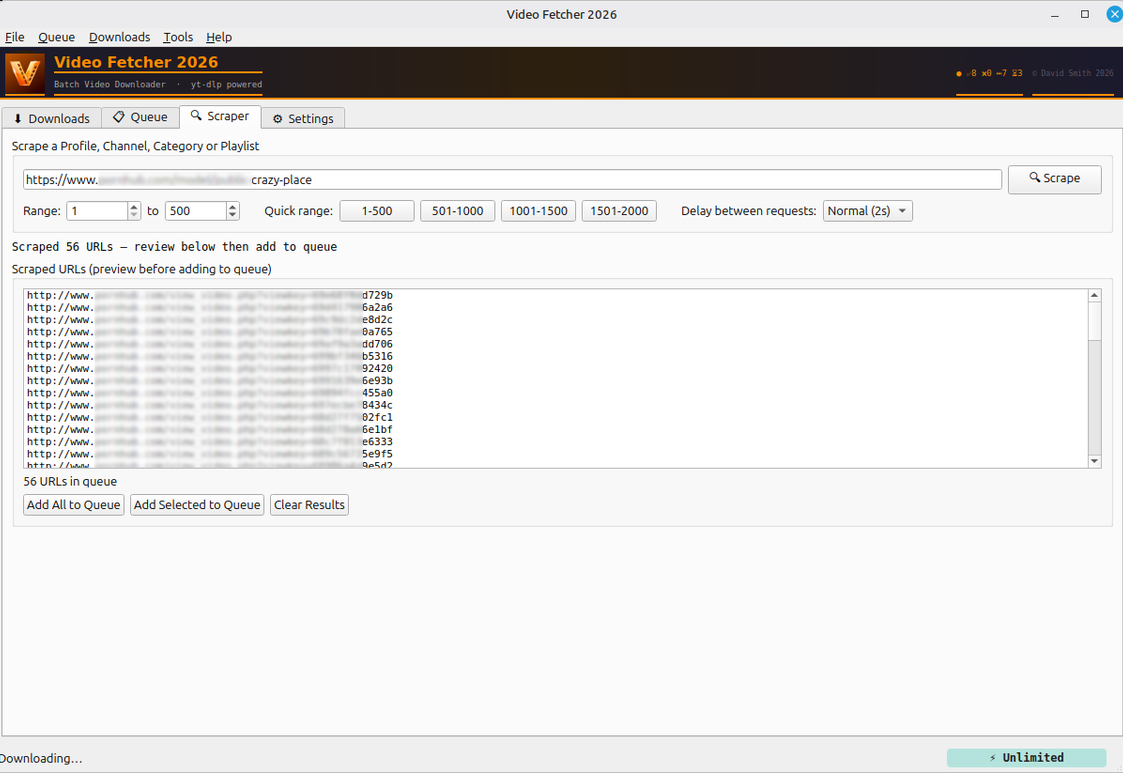Select the Scraper tab

pos(220,116)
